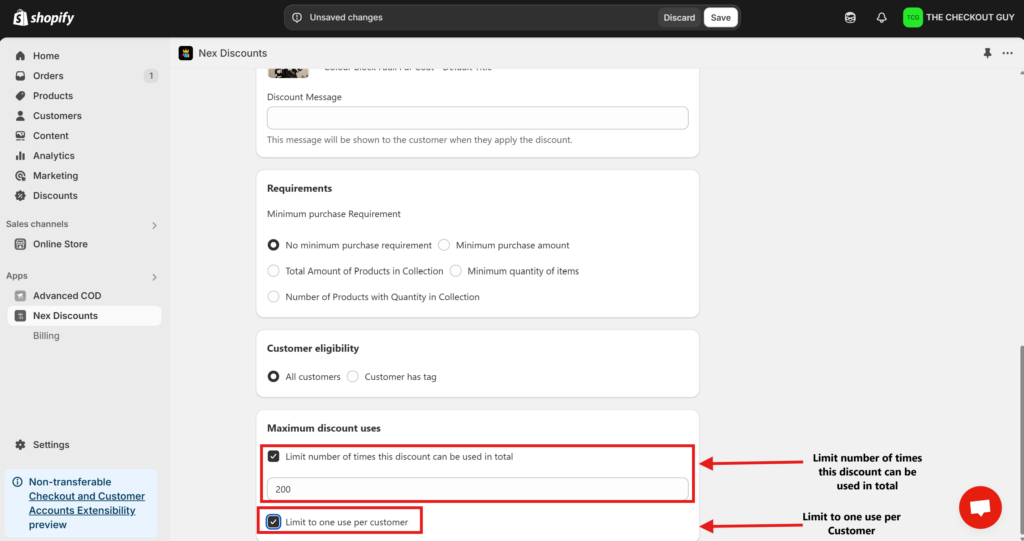Click the Customers person icon
Viewport: 1024px width, 541px height.
20,116
